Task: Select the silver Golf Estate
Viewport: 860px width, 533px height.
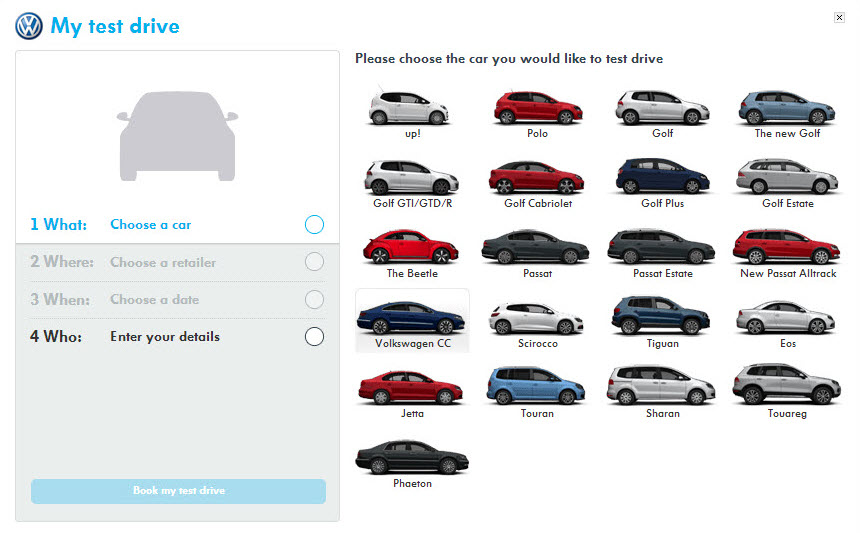Action: coord(787,176)
